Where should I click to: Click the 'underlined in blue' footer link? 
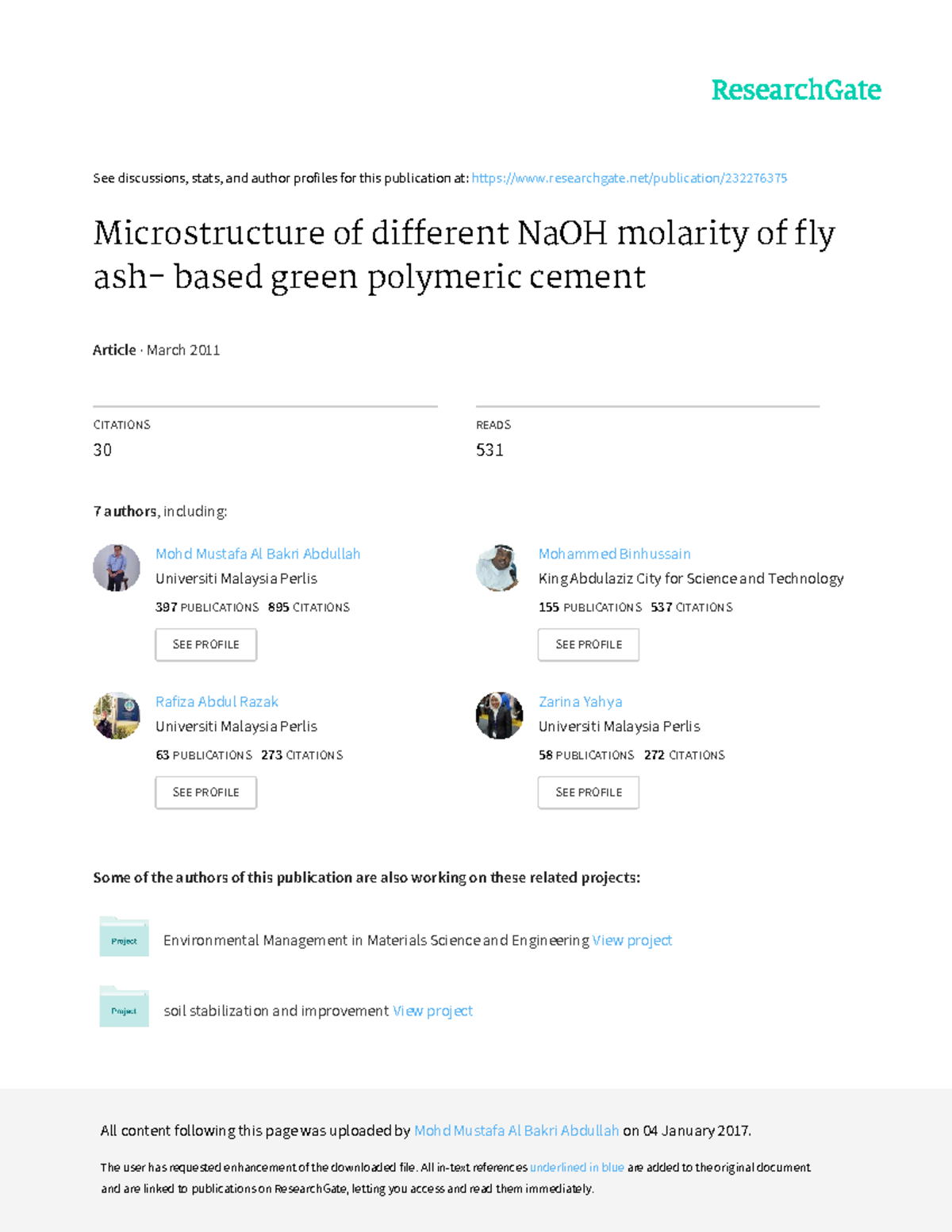(x=577, y=1168)
